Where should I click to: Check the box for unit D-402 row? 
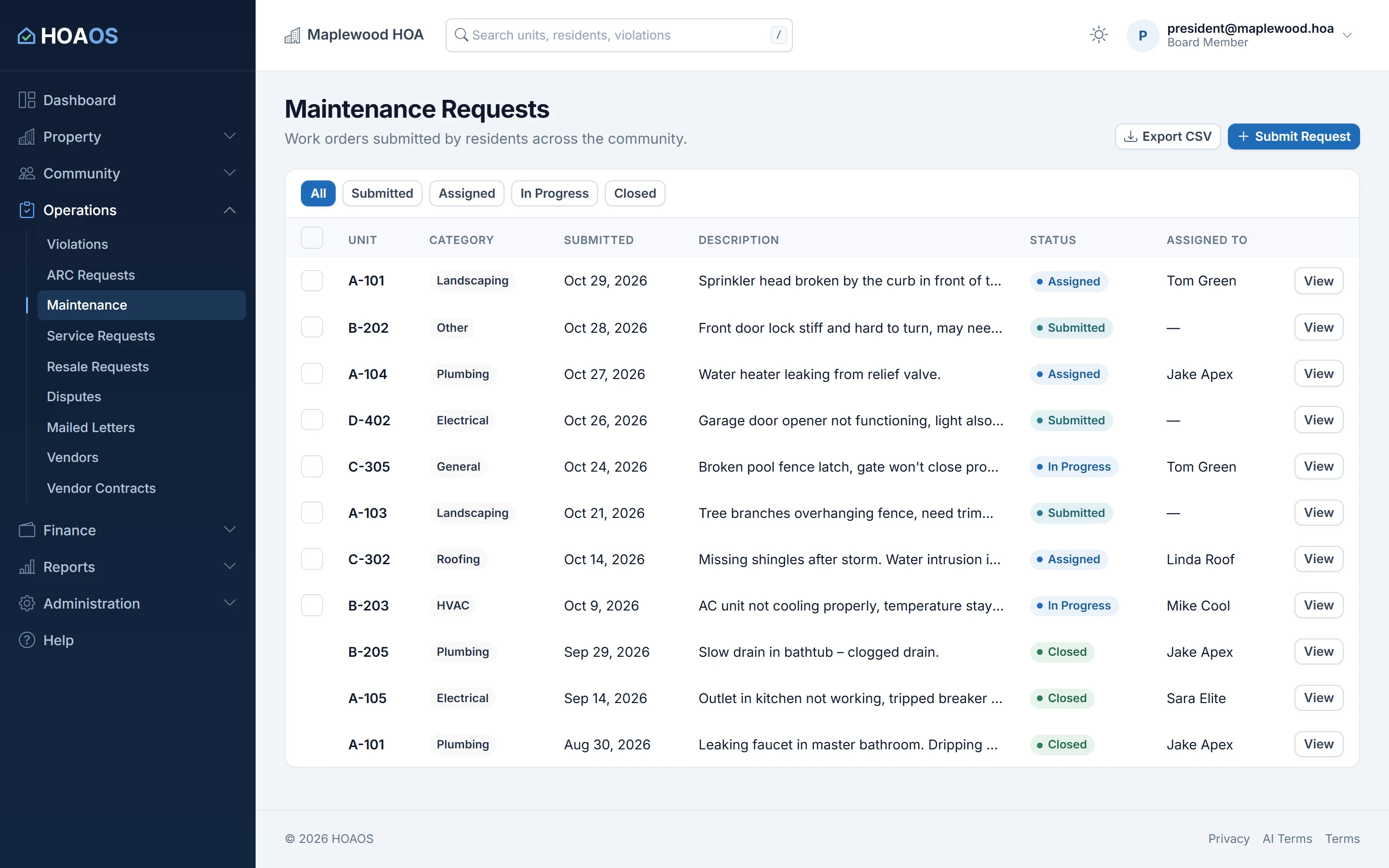pos(312,420)
